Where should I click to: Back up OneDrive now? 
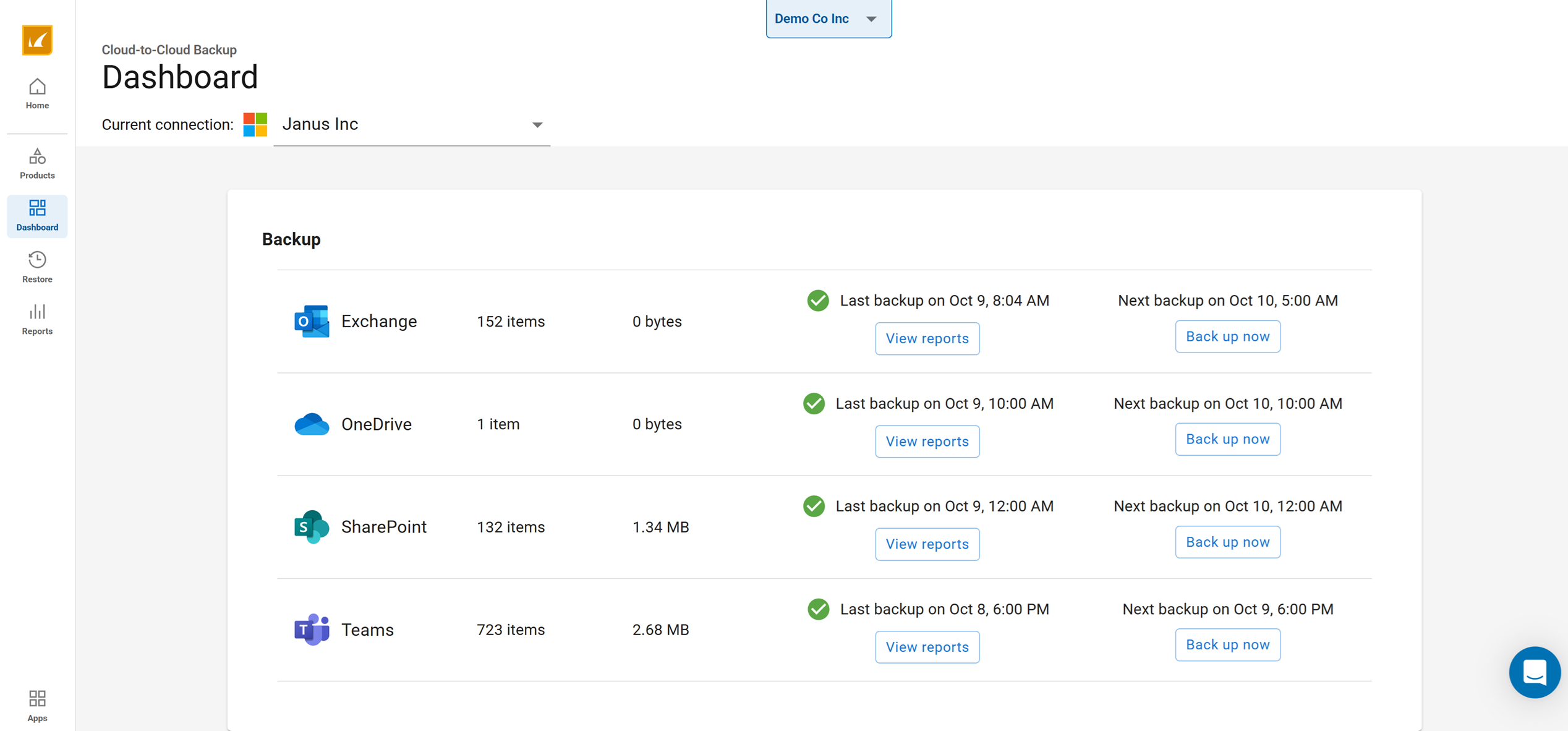1227,439
